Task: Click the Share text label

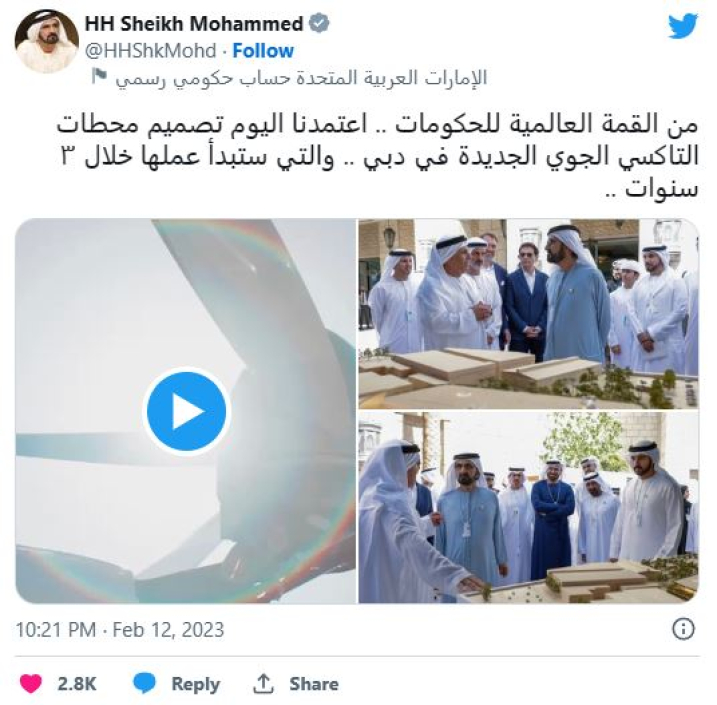Action: (x=314, y=684)
